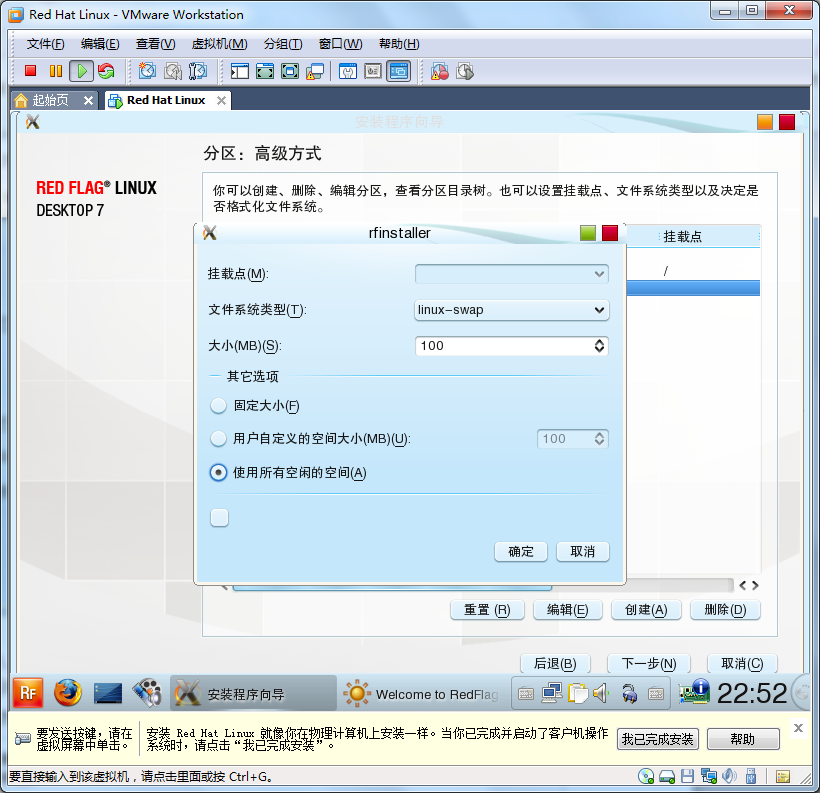Launch Firefox from the guest taskbar
The image size is (820, 793).
point(67,693)
